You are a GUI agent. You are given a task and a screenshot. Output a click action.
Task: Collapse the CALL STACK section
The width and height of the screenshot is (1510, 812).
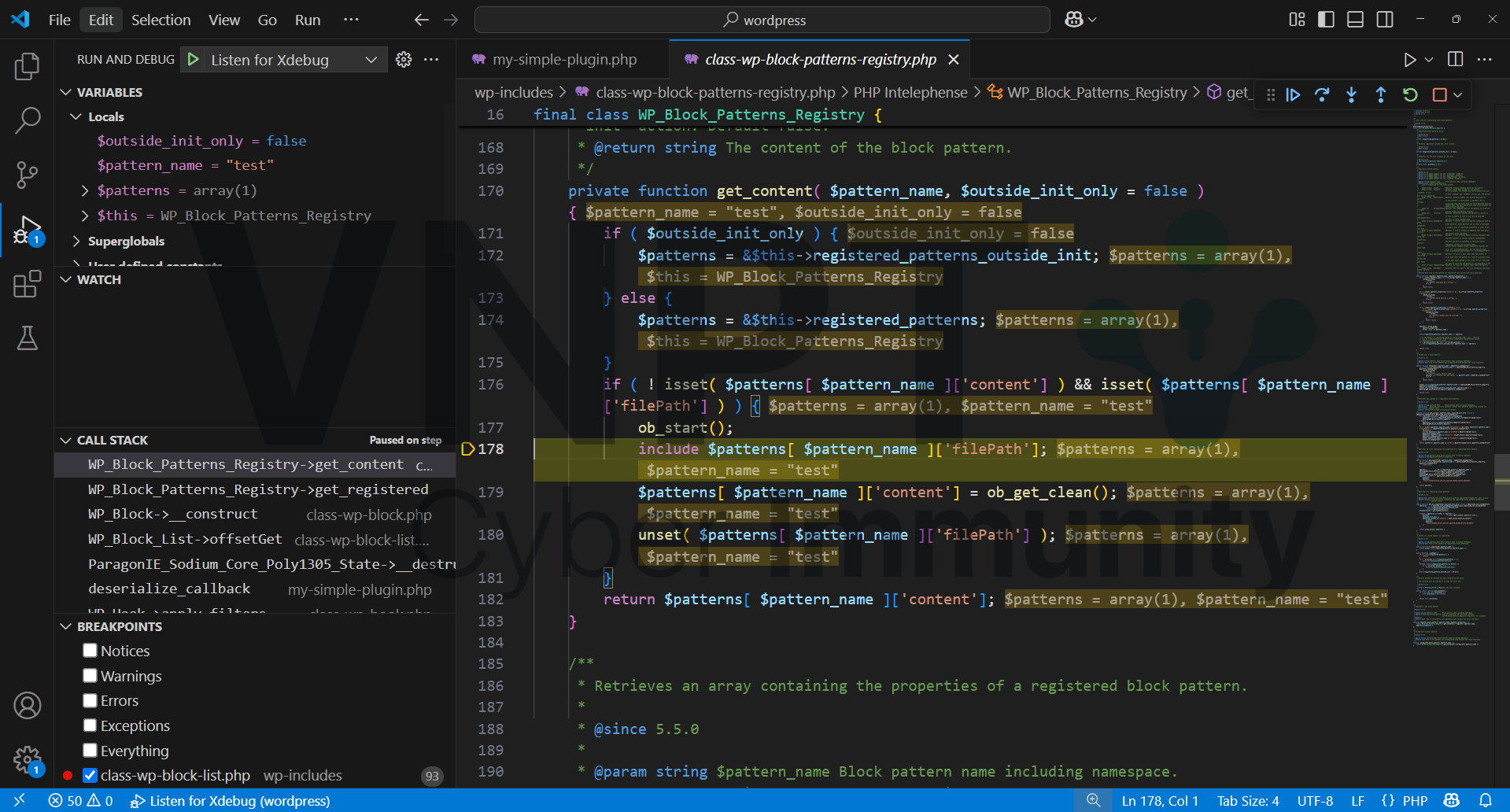66,440
